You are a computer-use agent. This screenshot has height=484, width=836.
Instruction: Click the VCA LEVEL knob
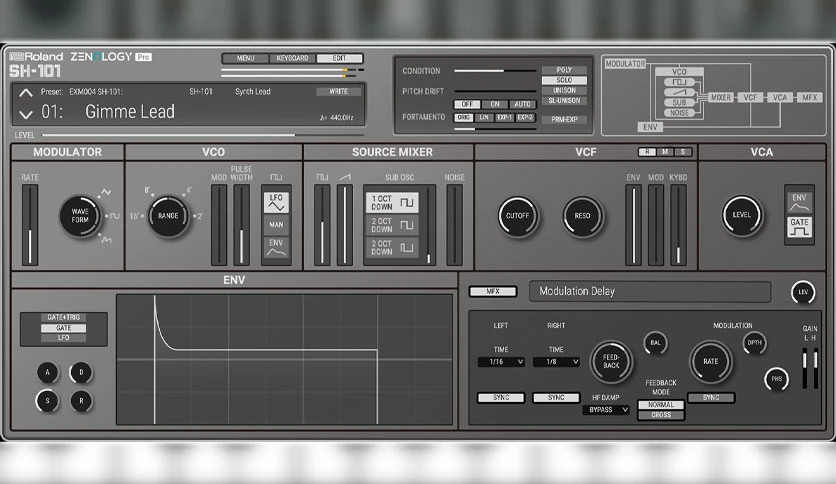pos(742,215)
